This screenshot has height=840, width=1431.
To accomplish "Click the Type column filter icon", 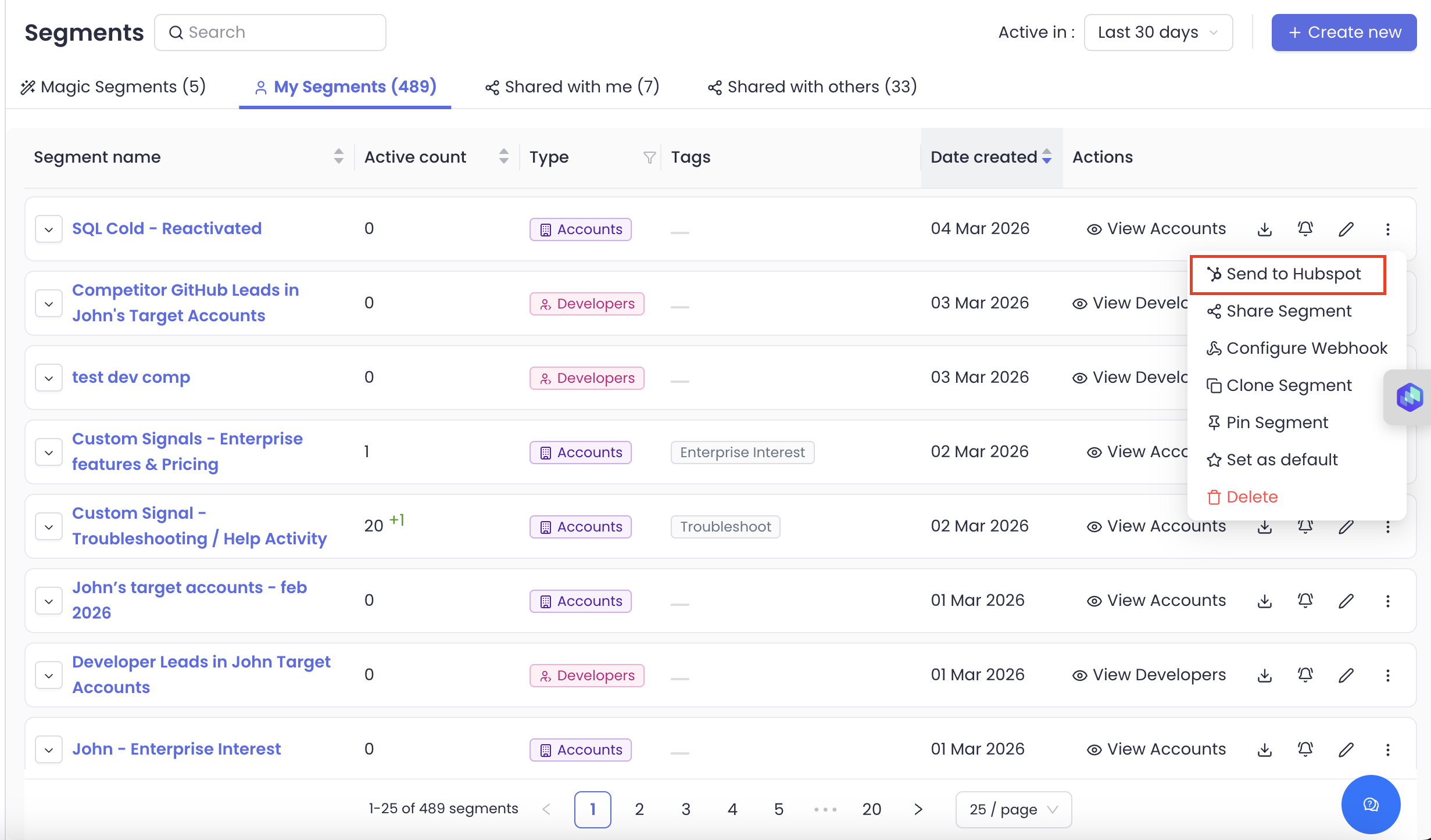I will [x=649, y=157].
